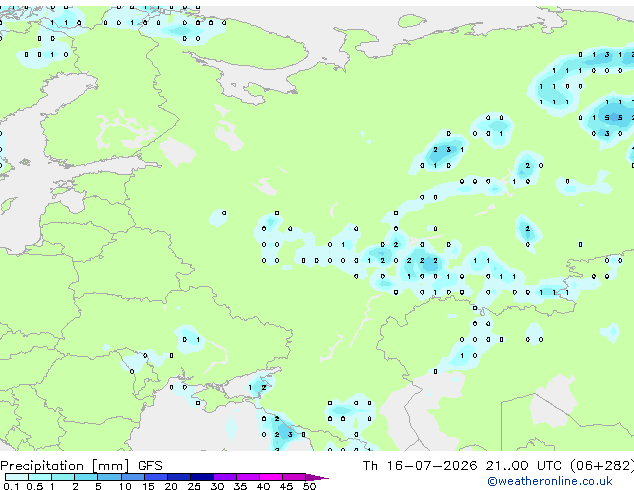Click the '35' legend scale label
Viewport: 634px width, 490px height.
[x=240, y=486]
